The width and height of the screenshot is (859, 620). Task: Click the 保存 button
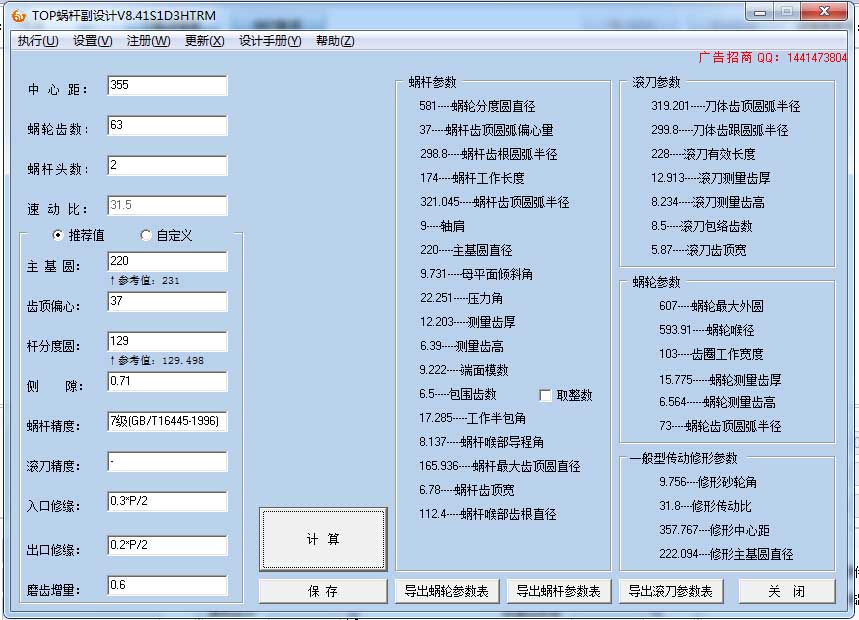[x=323, y=591]
